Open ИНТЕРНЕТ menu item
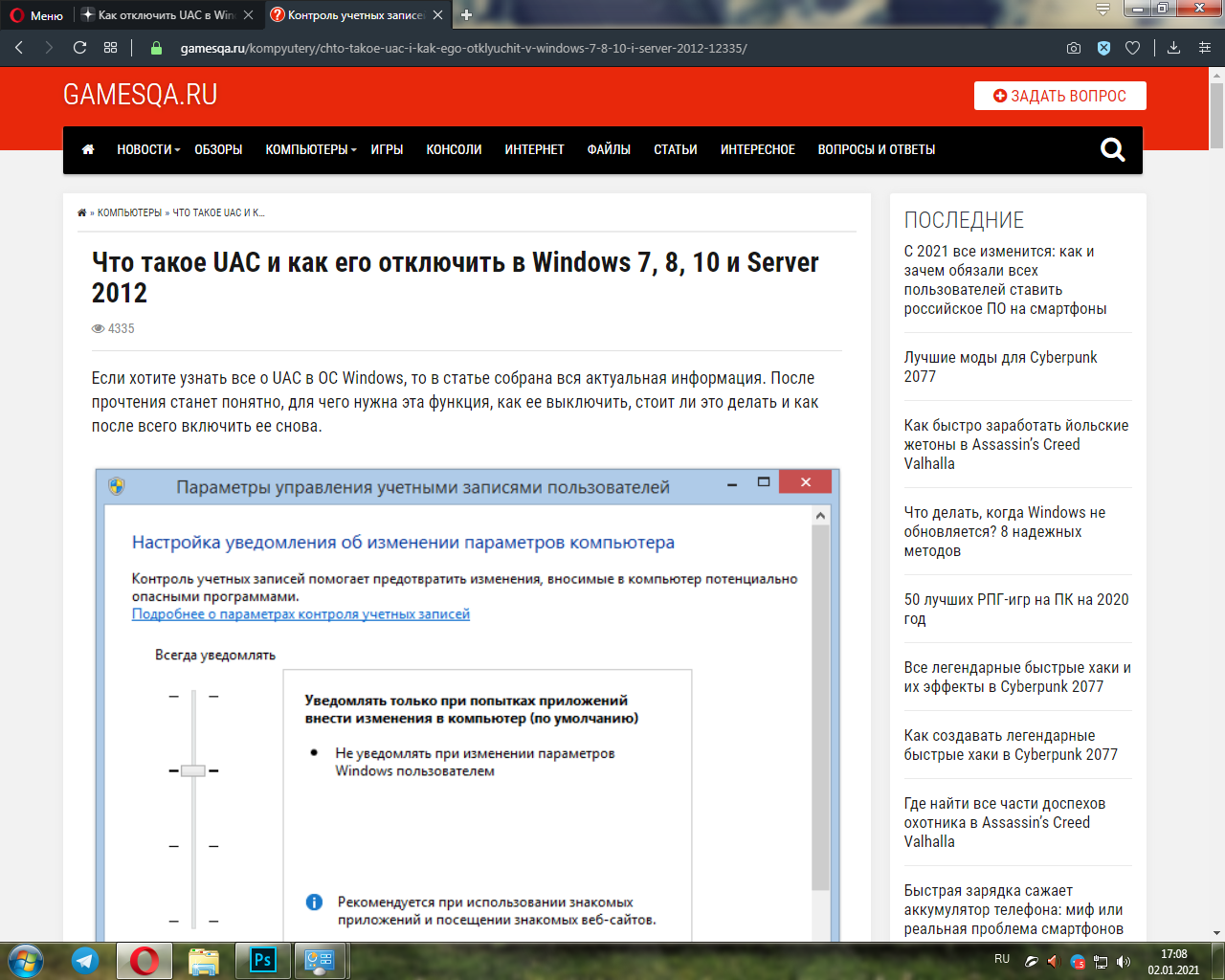The image size is (1225, 980). [534, 149]
